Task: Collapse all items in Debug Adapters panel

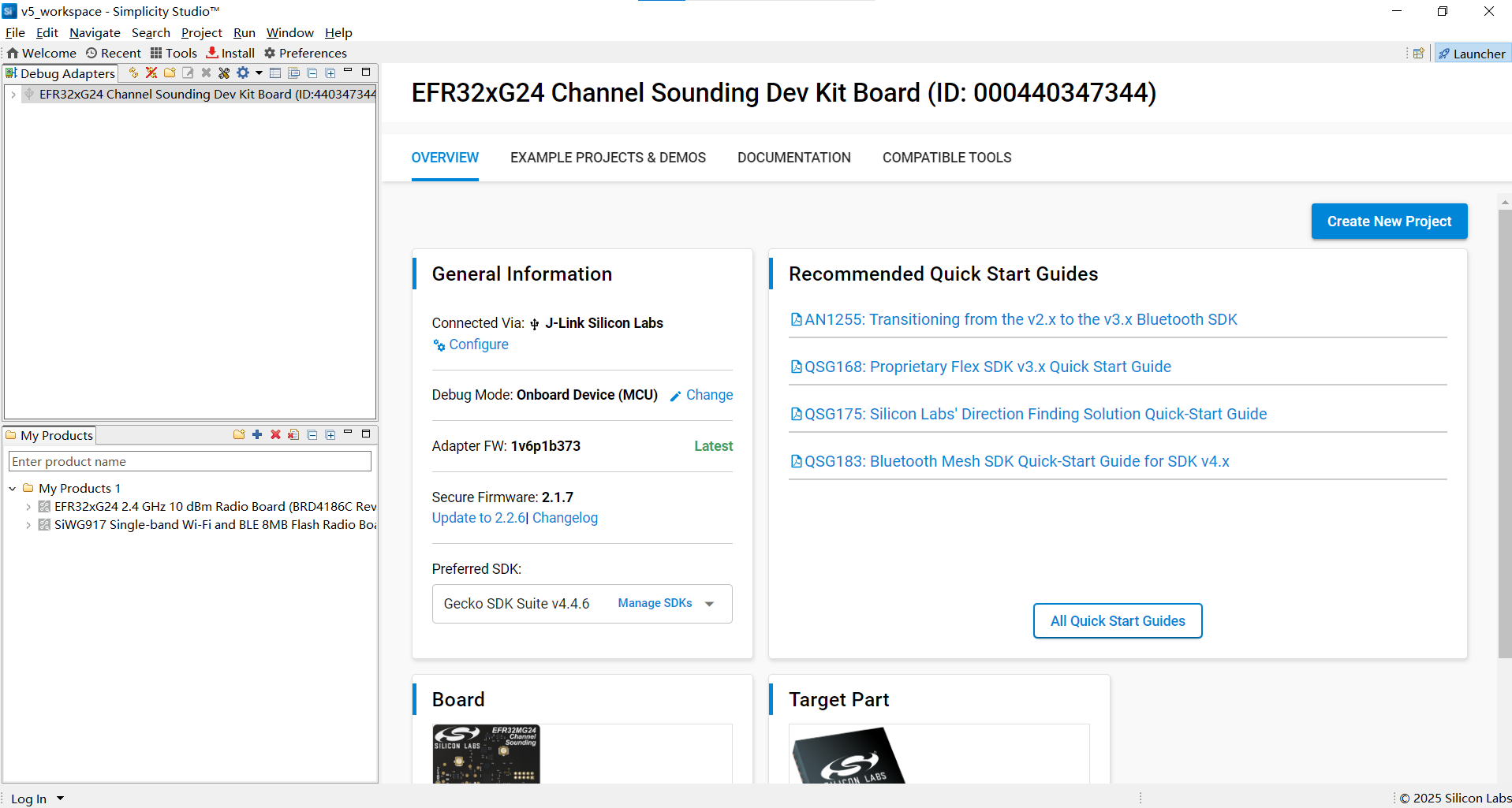Action: coord(312,73)
